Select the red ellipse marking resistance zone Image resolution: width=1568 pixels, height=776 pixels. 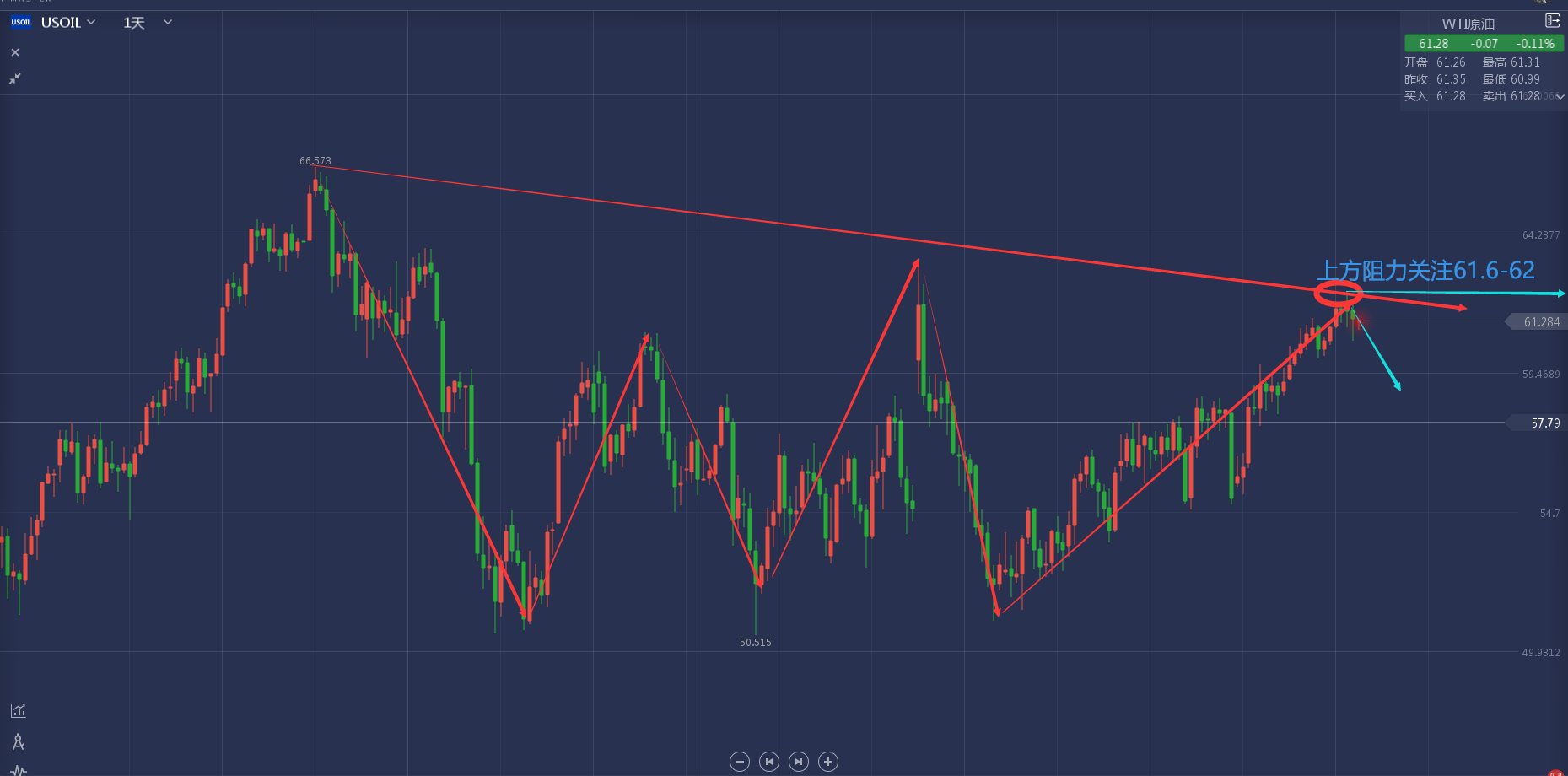click(1339, 294)
